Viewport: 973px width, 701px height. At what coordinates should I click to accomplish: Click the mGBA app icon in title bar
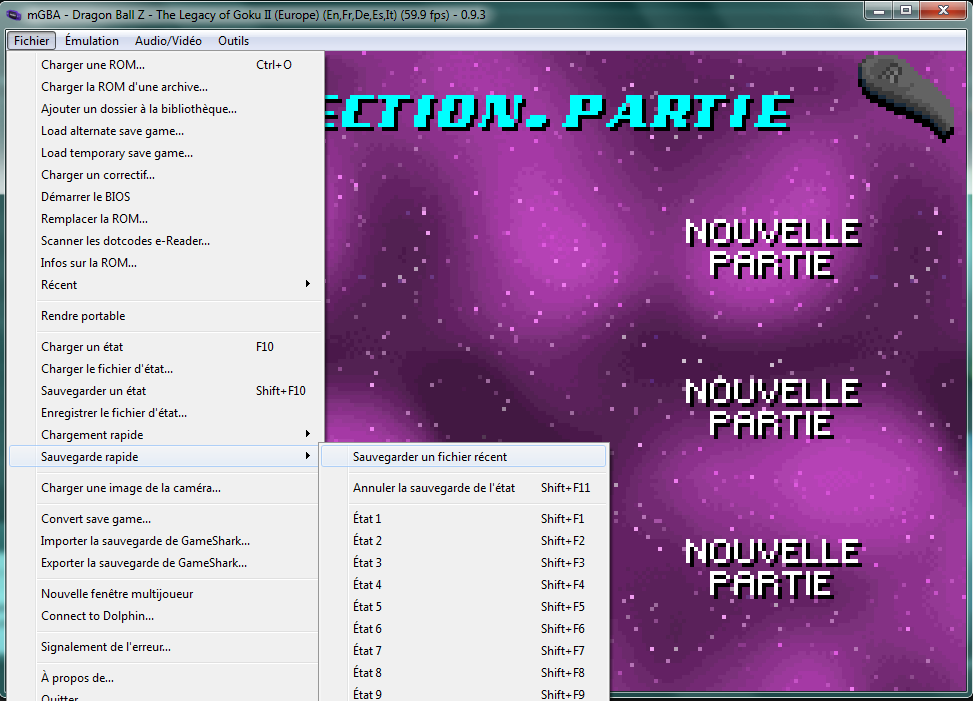click(14, 15)
